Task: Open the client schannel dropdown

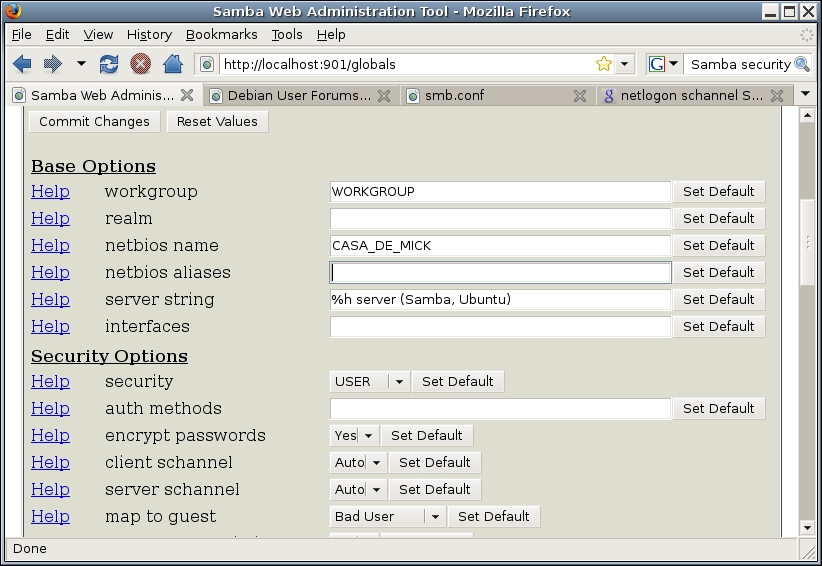Action: [375, 462]
